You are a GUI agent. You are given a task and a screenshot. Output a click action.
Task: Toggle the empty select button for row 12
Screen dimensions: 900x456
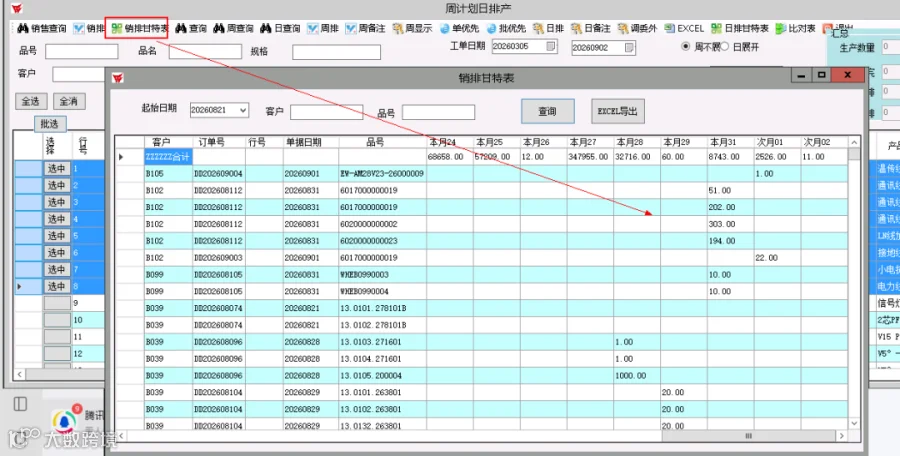57,353
